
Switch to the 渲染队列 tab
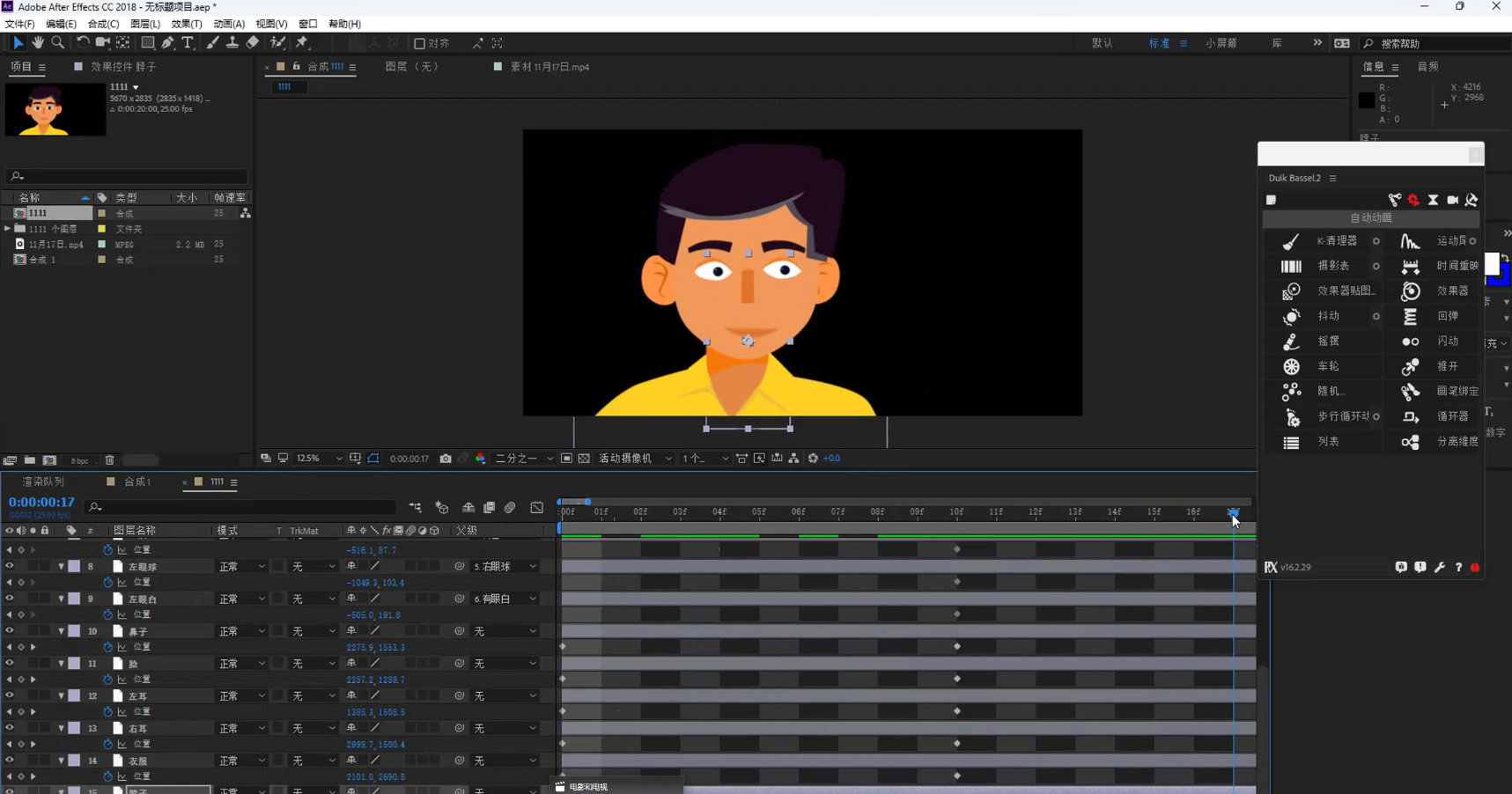[43, 482]
